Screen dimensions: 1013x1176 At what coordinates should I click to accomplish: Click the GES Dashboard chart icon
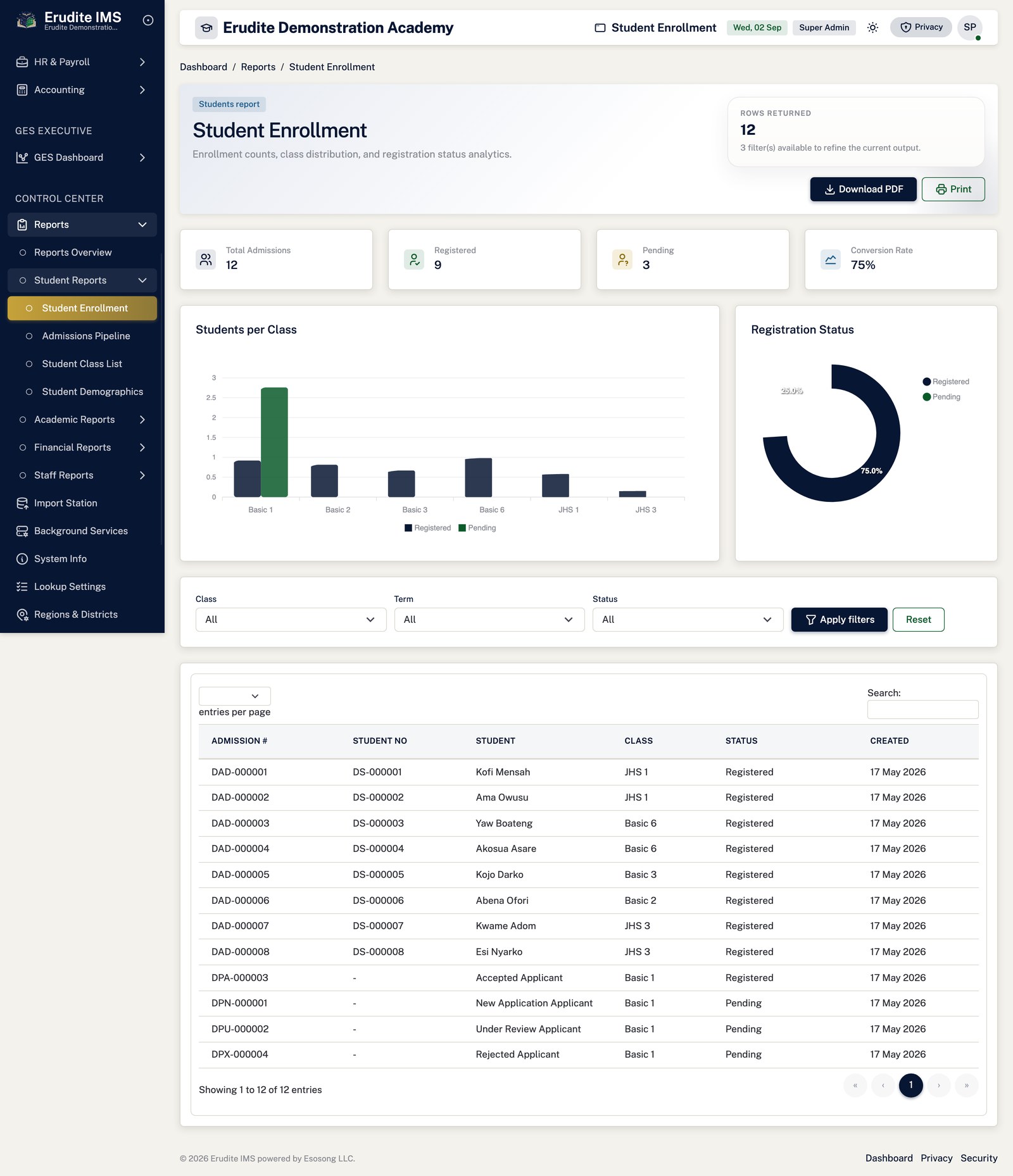click(22, 158)
